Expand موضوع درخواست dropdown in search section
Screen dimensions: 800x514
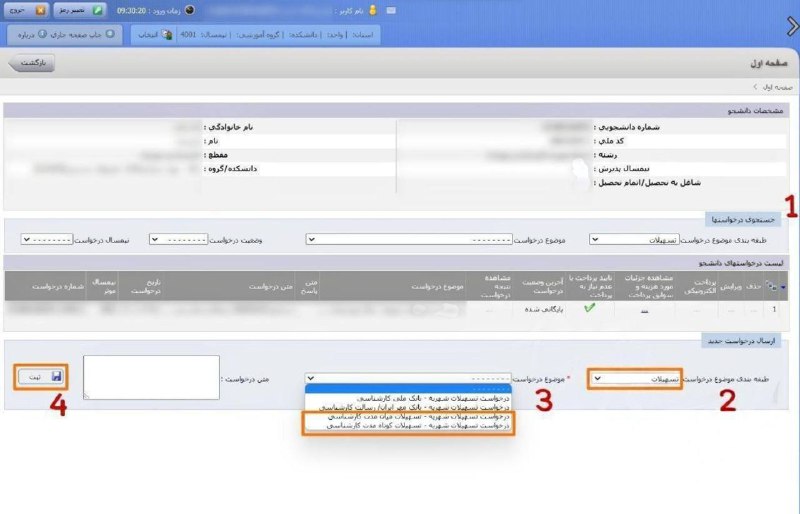[x=408, y=240]
